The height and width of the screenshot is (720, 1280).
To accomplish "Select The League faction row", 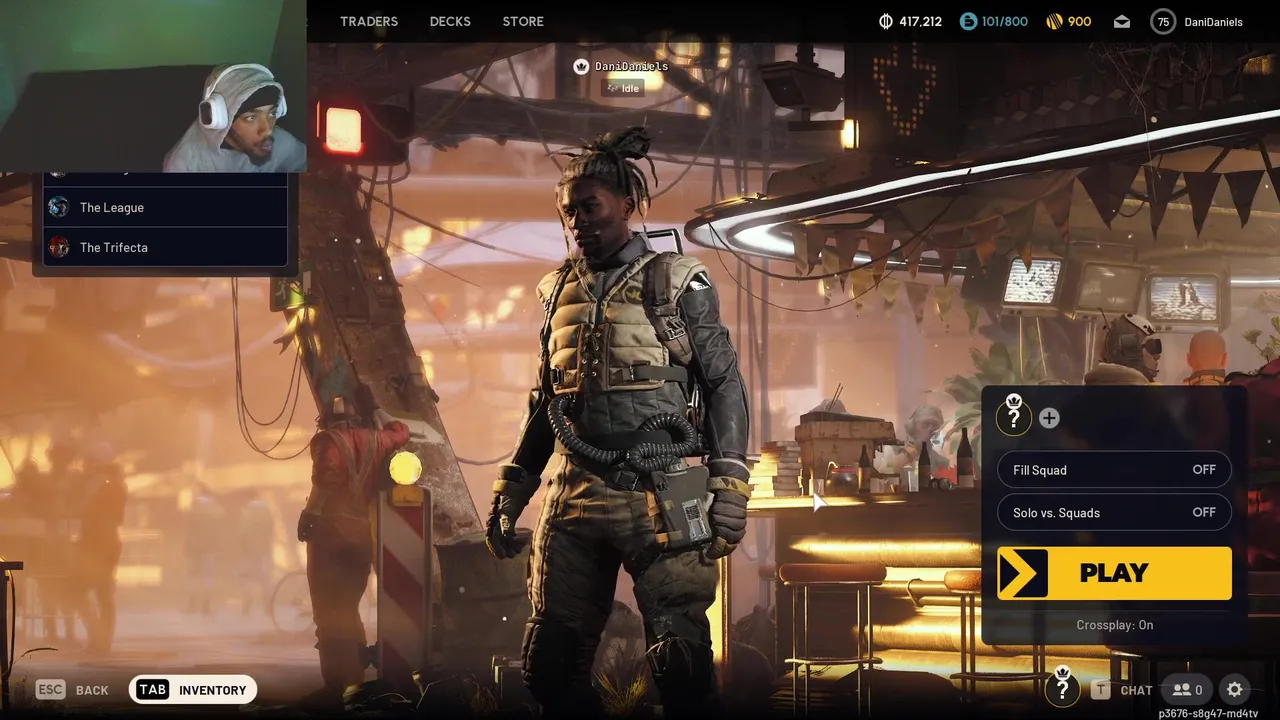I will (x=165, y=207).
